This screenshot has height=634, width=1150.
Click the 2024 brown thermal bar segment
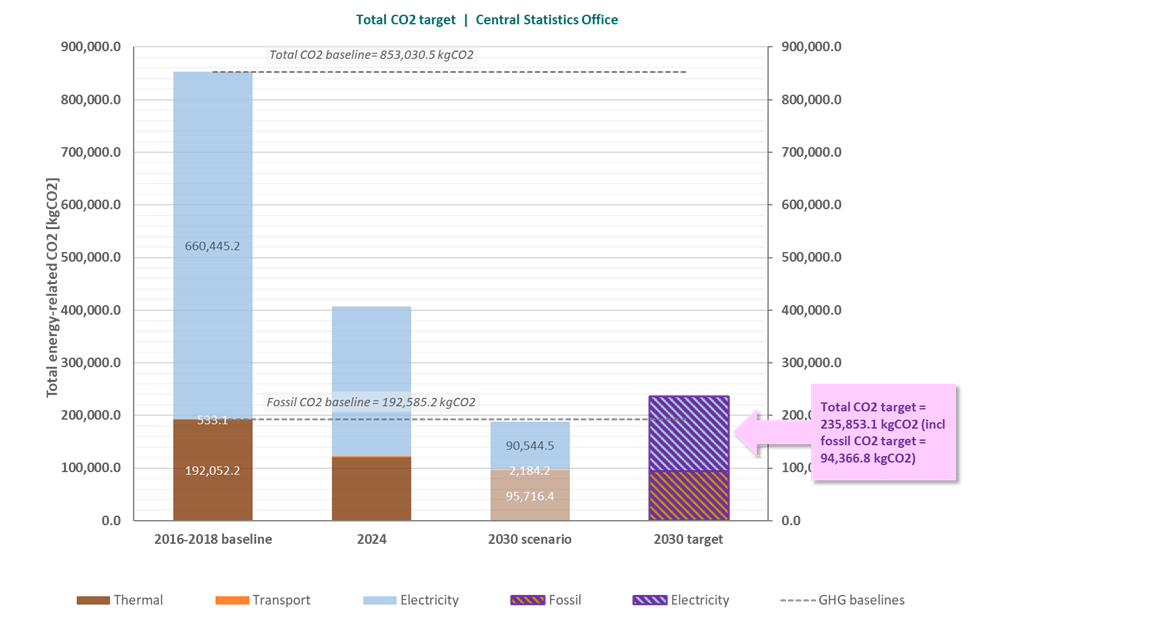pyautogui.click(x=371, y=489)
